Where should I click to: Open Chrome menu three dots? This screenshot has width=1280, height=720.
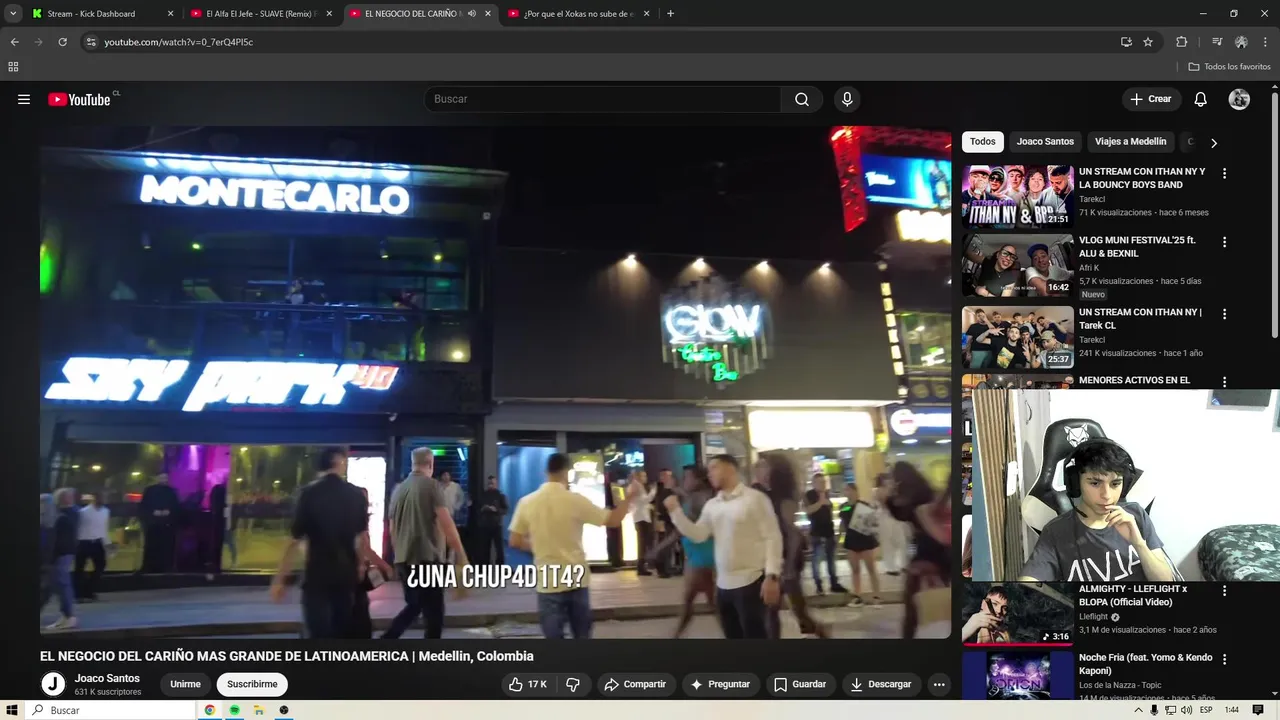(1266, 42)
